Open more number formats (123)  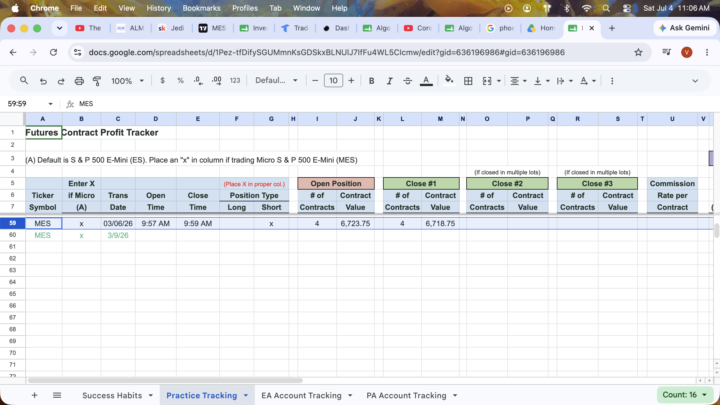(235, 81)
